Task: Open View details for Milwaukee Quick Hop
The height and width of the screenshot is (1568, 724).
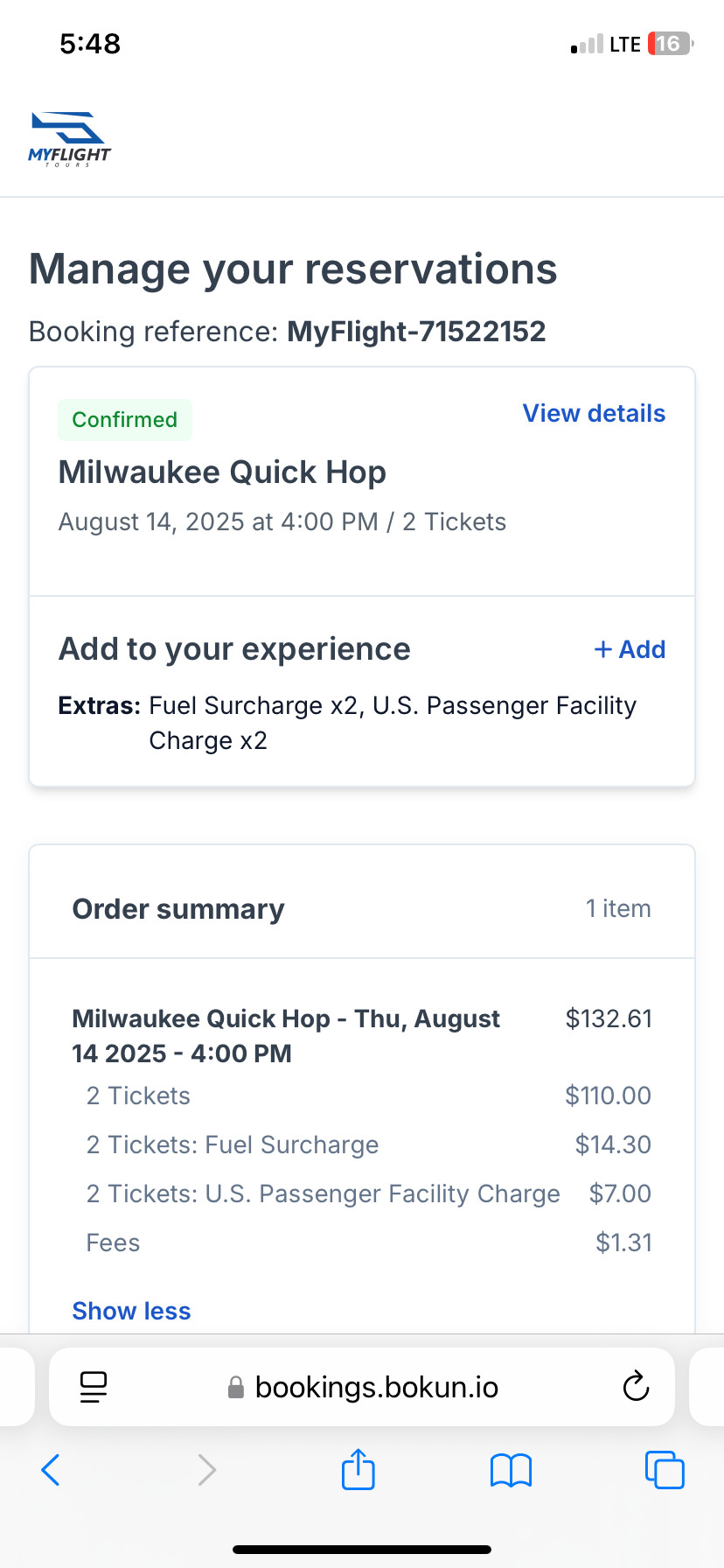Action: pyautogui.click(x=594, y=413)
